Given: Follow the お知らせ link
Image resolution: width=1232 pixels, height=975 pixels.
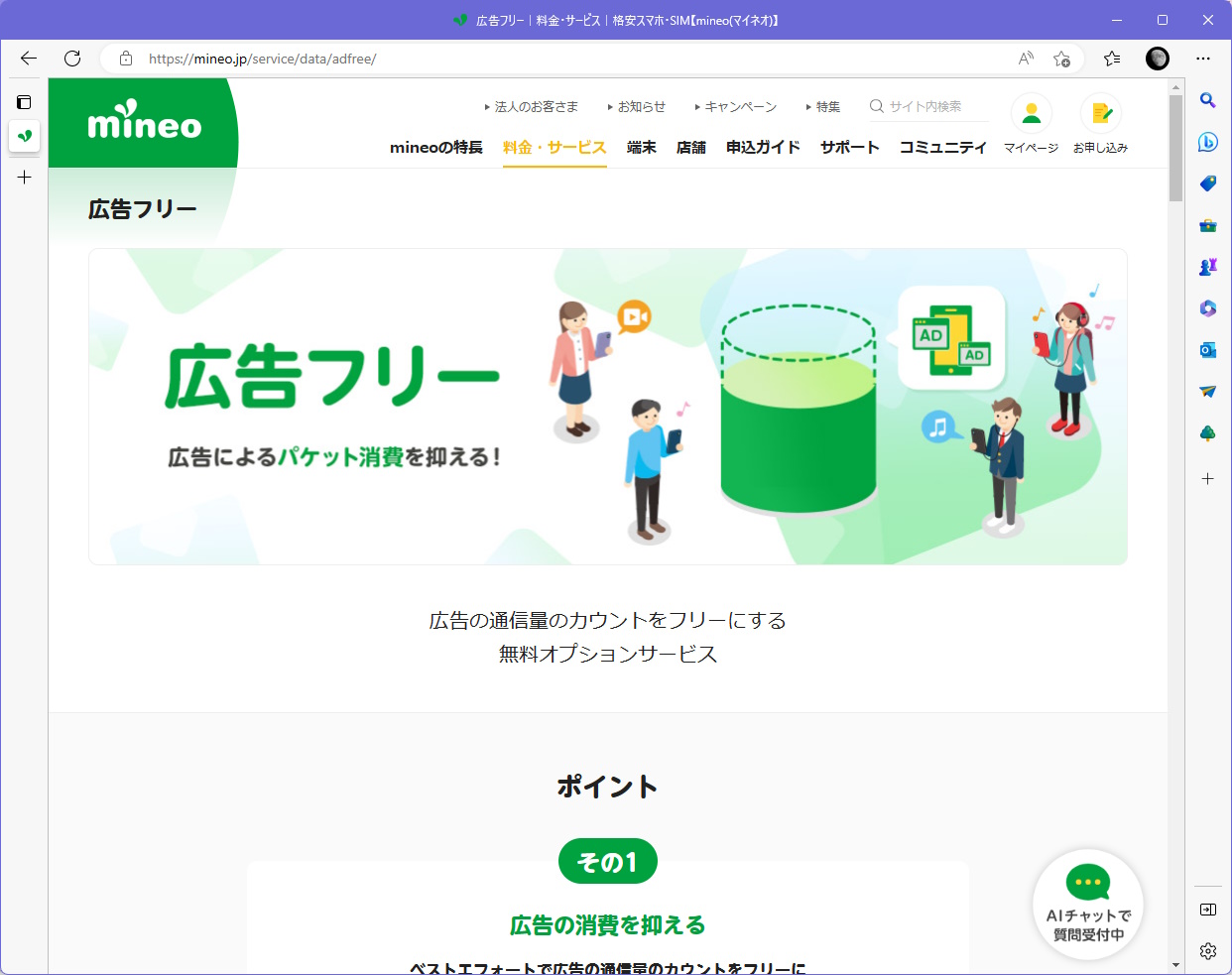Looking at the screenshot, I should point(637,106).
